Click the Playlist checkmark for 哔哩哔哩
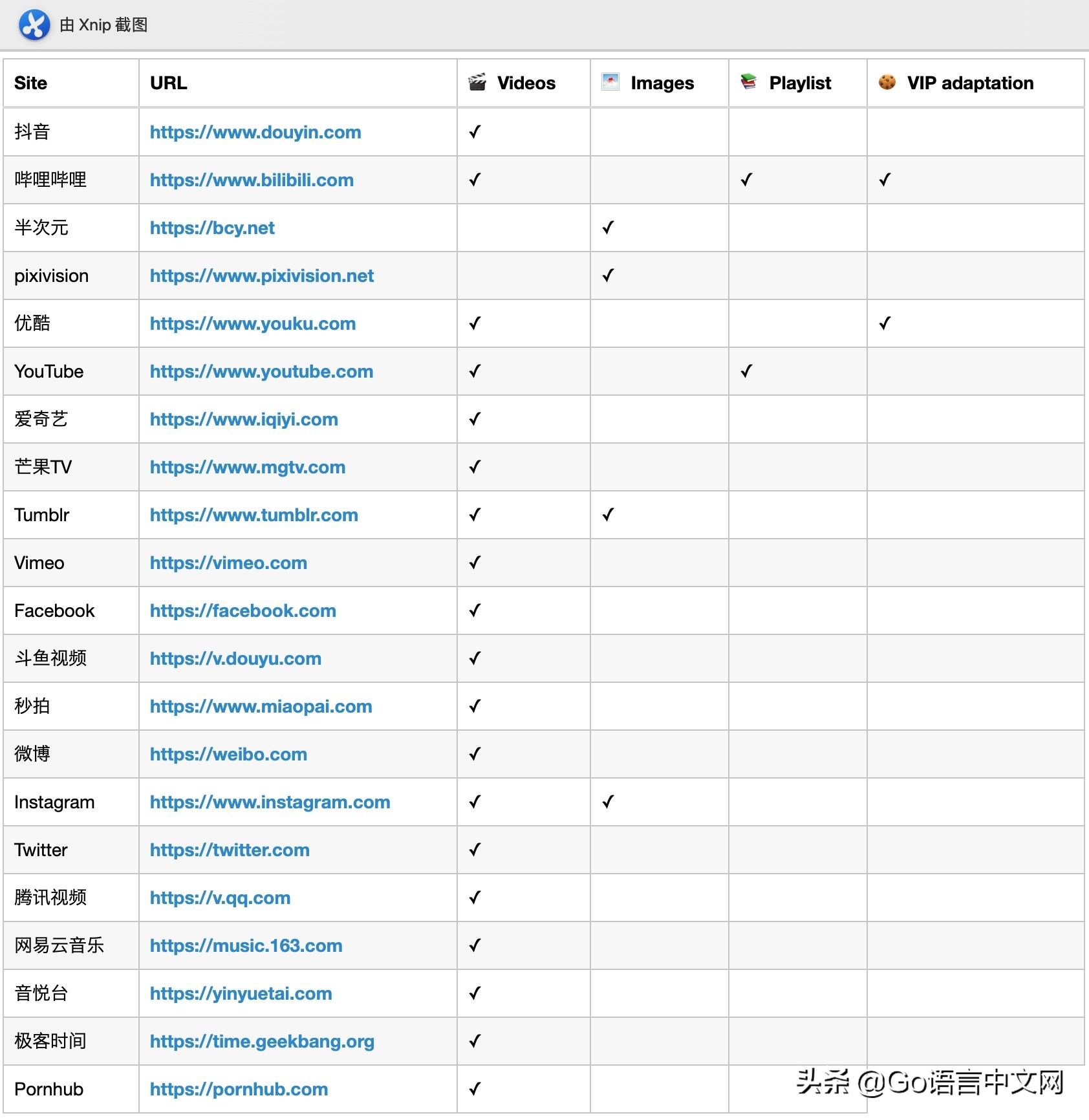The width and height of the screenshot is (1089, 1120). click(x=746, y=180)
